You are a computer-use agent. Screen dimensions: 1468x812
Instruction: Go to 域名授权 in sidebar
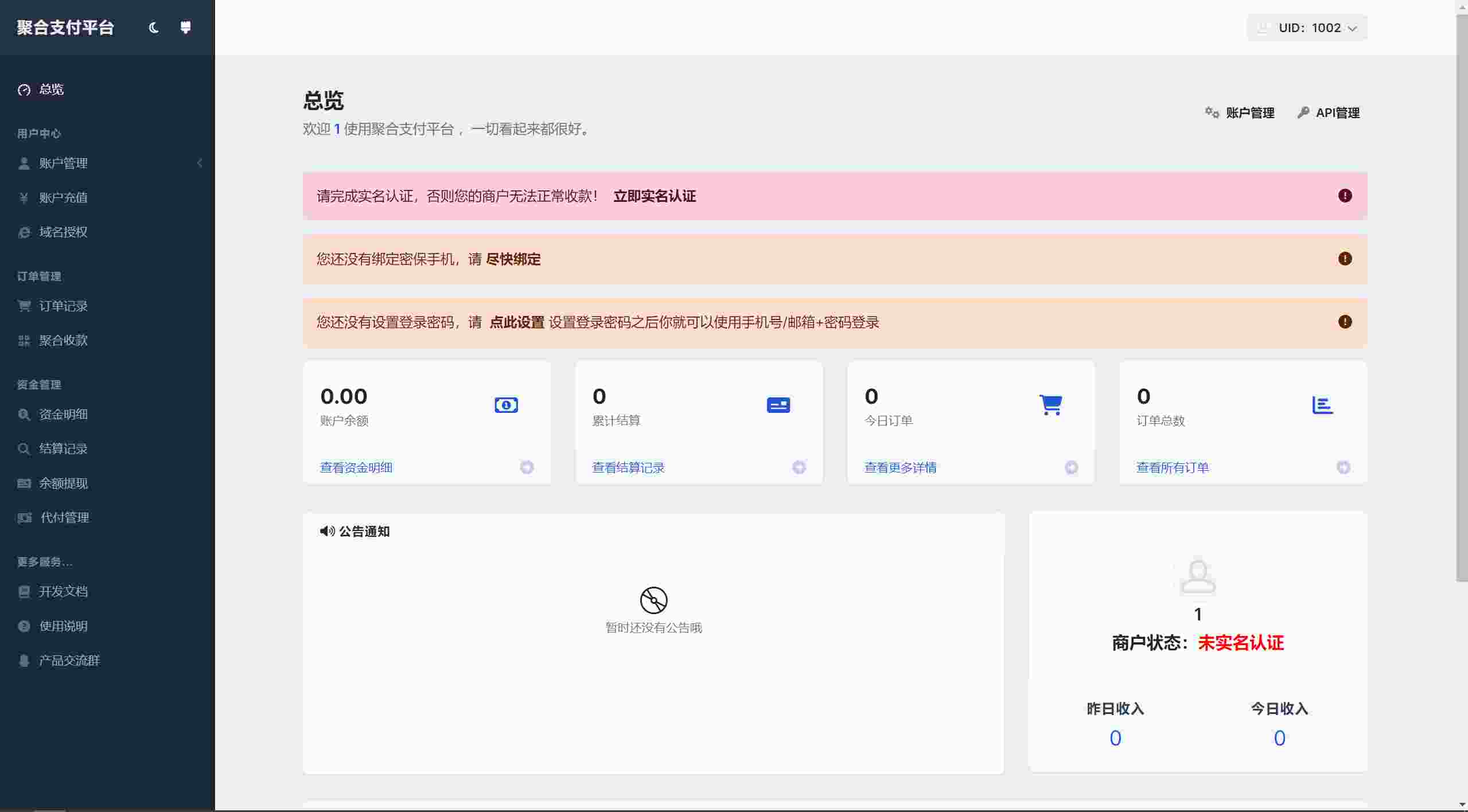click(x=63, y=232)
